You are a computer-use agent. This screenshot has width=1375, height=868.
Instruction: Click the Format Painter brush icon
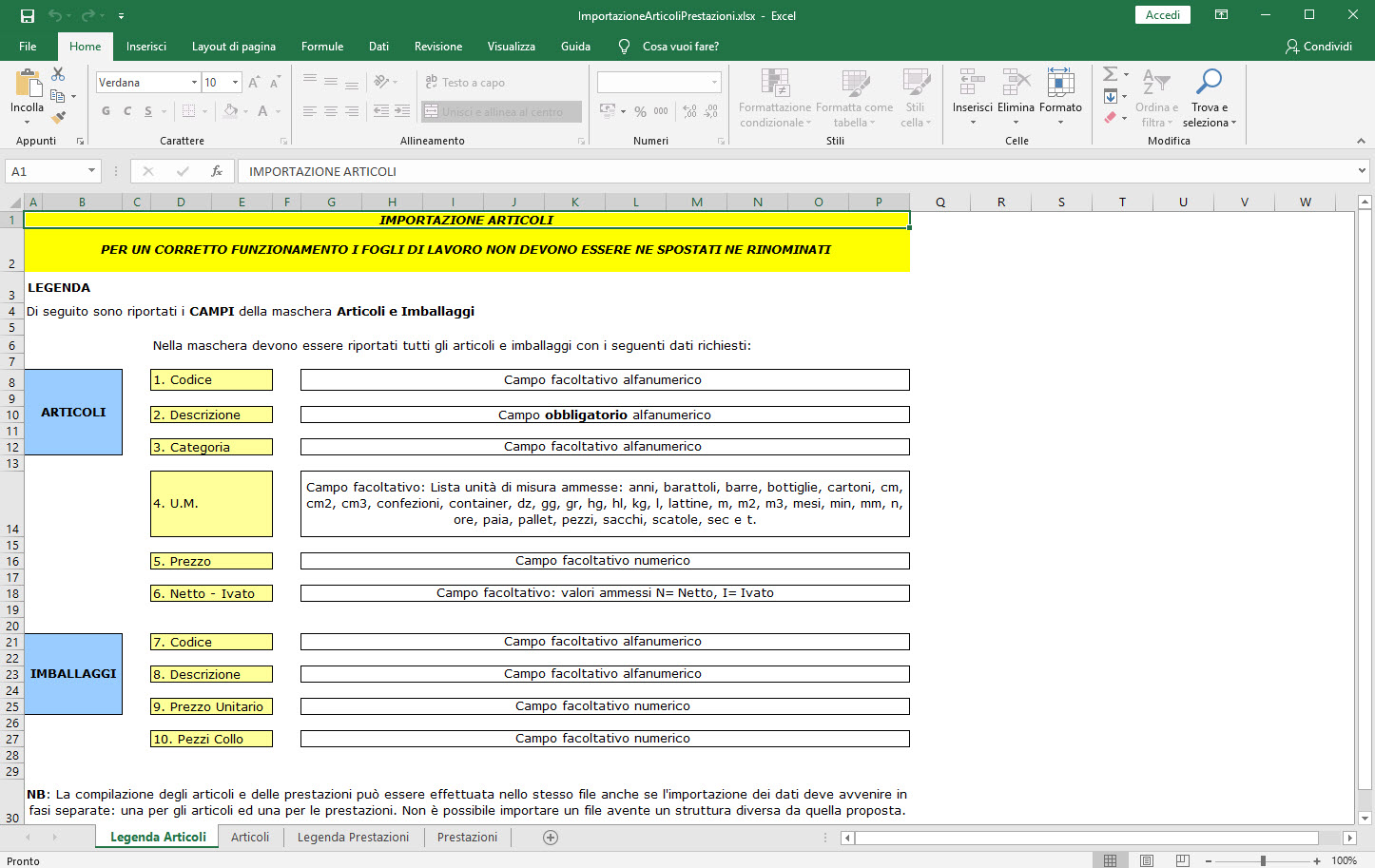click(x=58, y=117)
